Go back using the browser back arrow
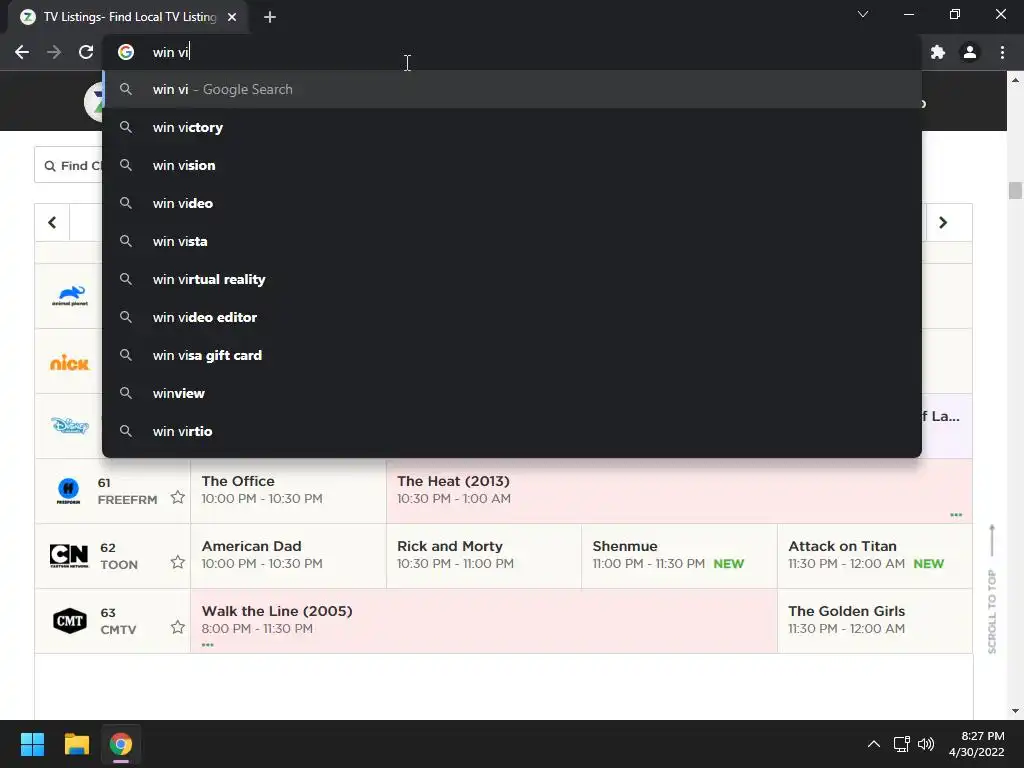 pyautogui.click(x=22, y=52)
